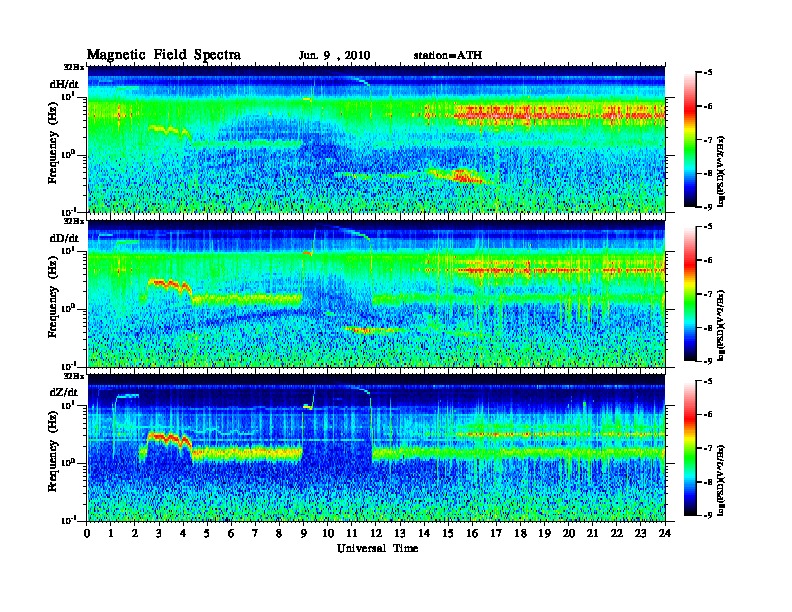Click hour "10" on the Universal Time axis

[328, 534]
